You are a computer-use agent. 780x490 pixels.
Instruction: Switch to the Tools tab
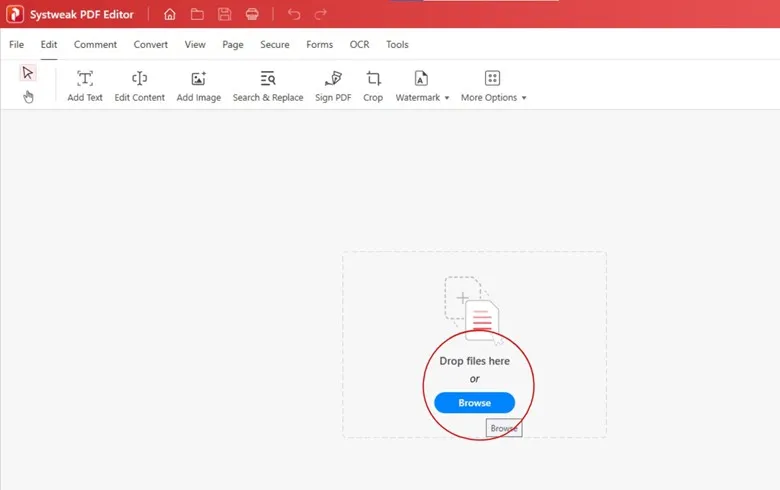pos(397,44)
